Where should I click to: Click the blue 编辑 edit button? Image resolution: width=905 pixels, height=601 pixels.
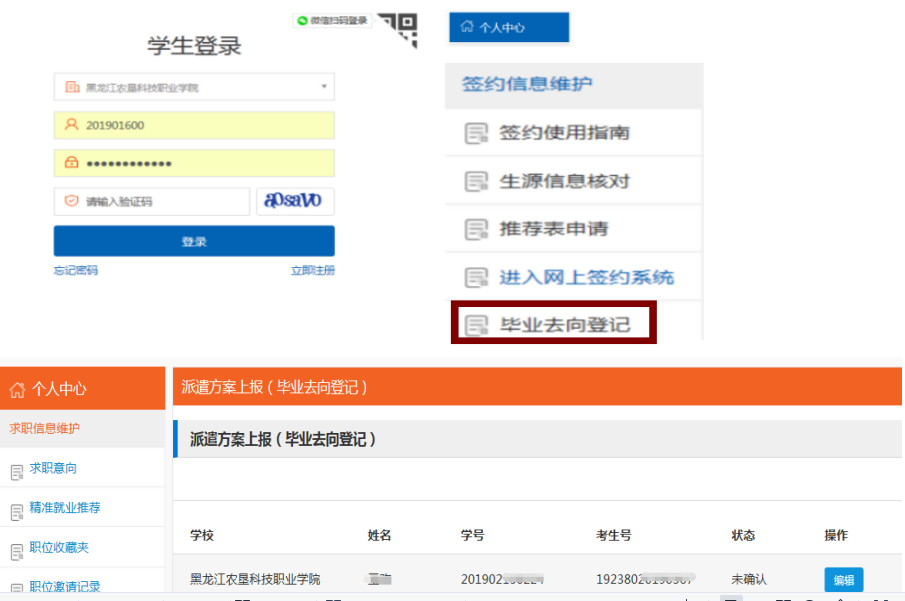pyautogui.click(x=843, y=580)
